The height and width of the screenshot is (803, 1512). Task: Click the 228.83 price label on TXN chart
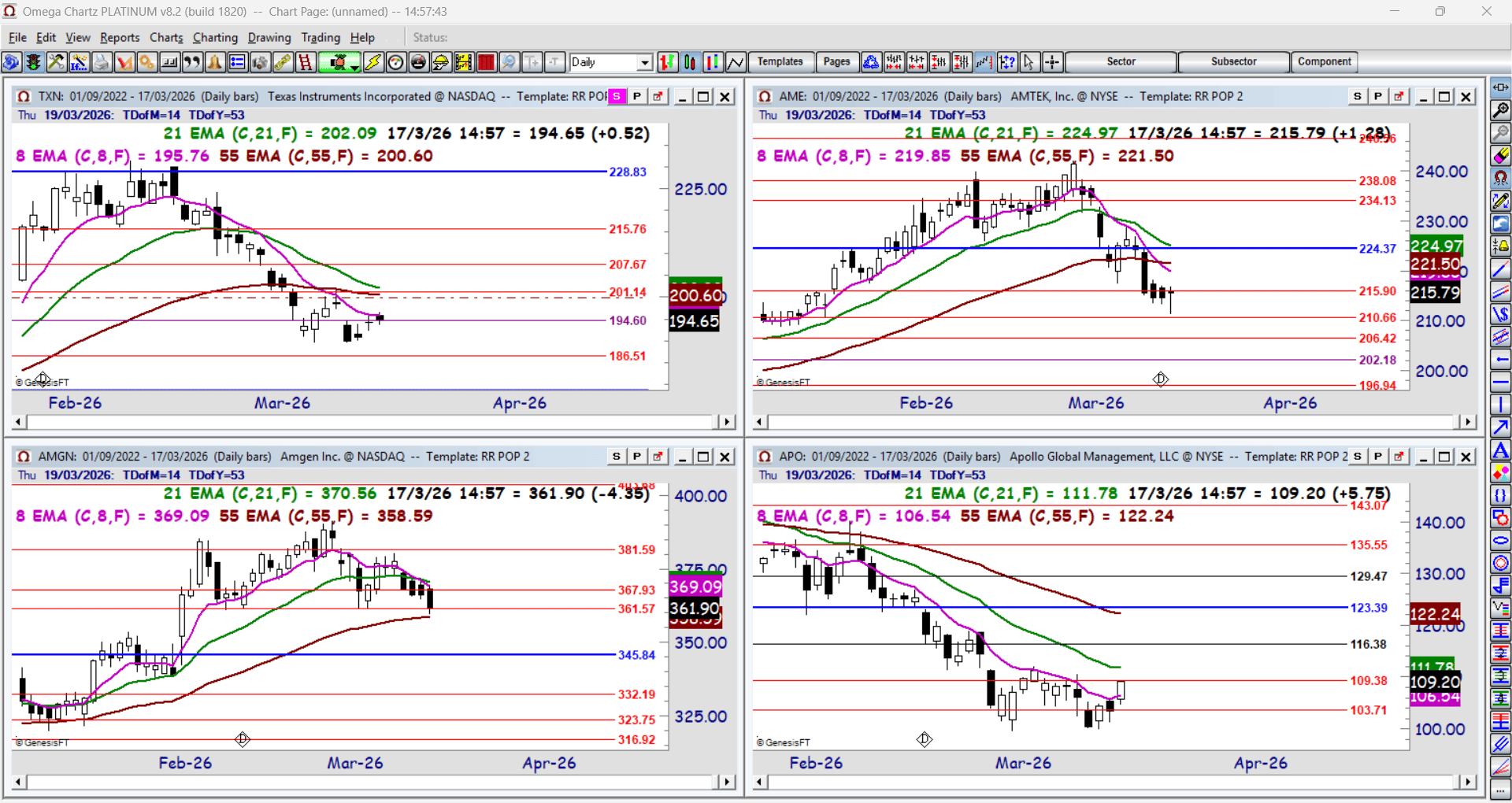(x=628, y=172)
